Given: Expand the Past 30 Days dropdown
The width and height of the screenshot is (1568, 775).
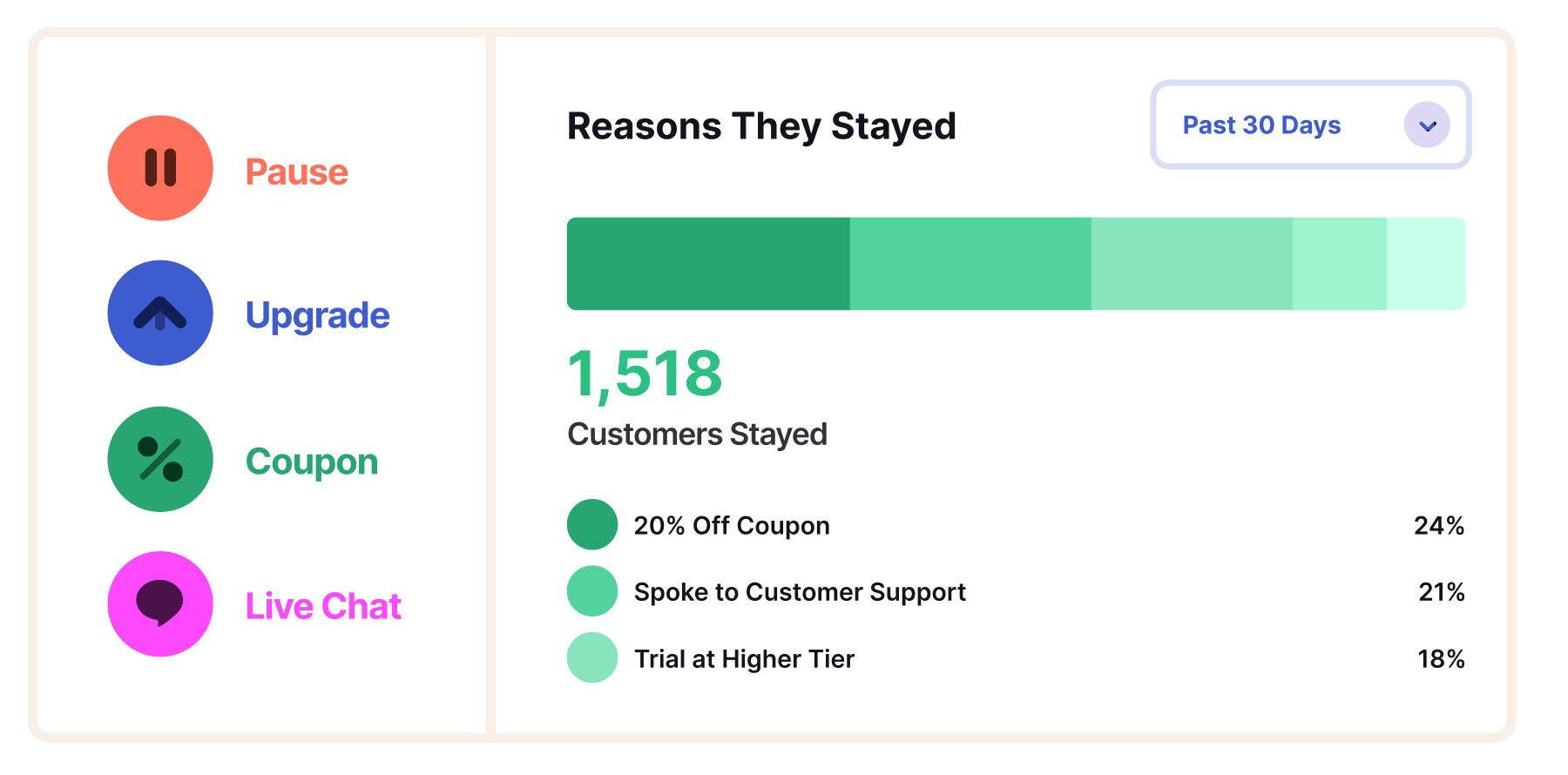Looking at the screenshot, I should (1309, 125).
